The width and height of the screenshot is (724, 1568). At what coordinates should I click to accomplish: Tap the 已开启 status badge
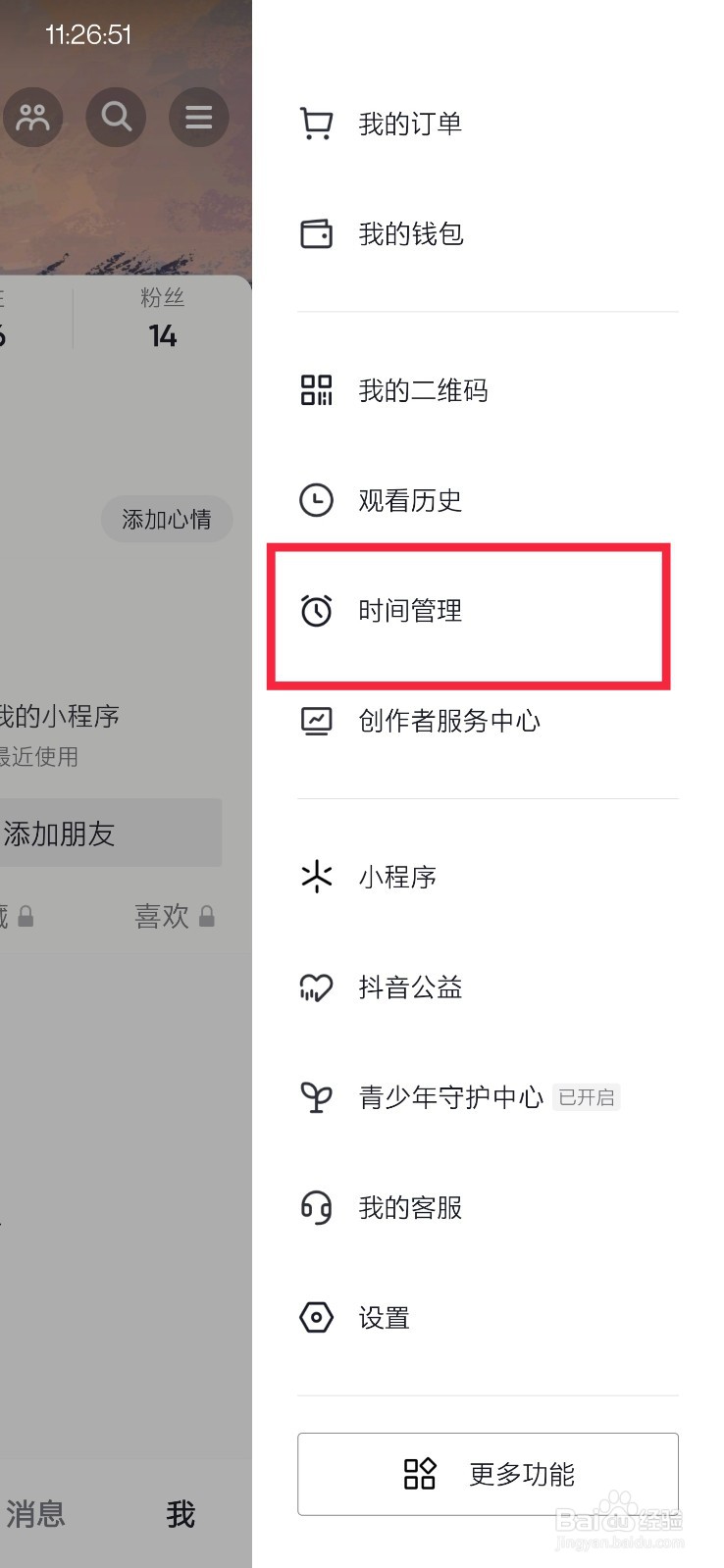coord(587,1097)
